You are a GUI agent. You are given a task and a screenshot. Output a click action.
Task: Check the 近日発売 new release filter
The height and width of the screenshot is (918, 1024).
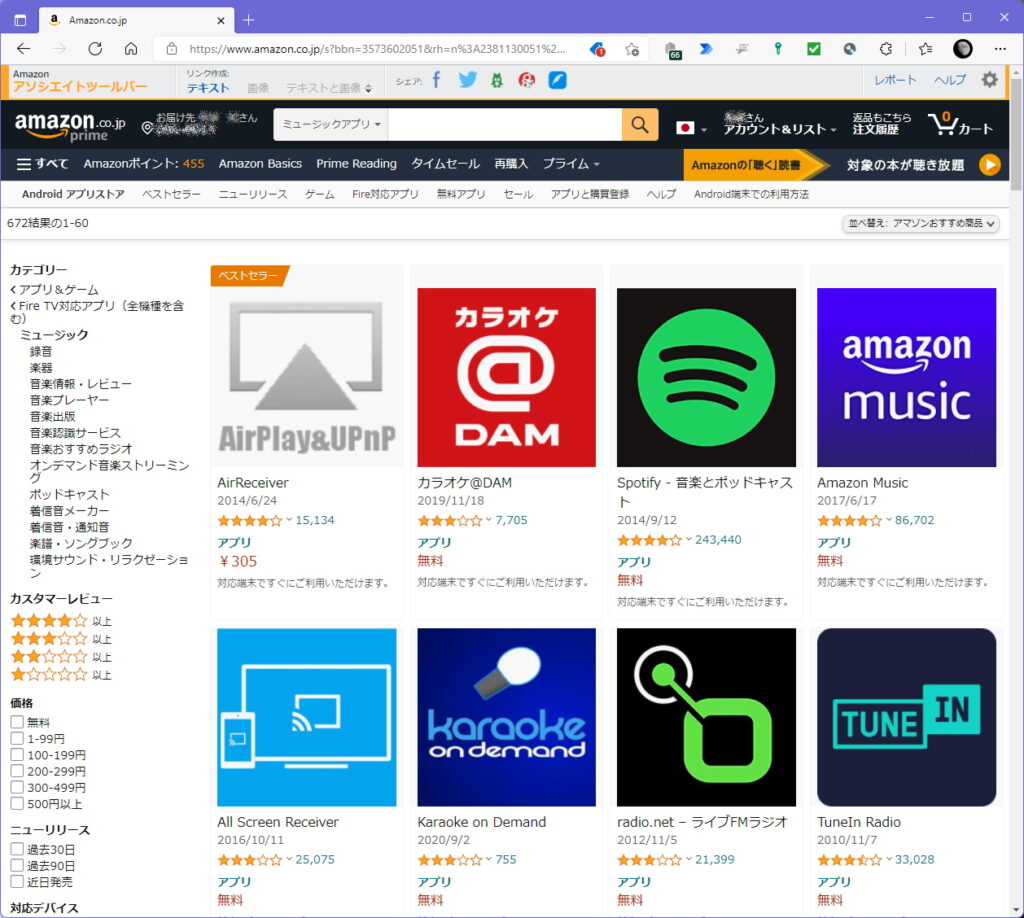click(17, 882)
